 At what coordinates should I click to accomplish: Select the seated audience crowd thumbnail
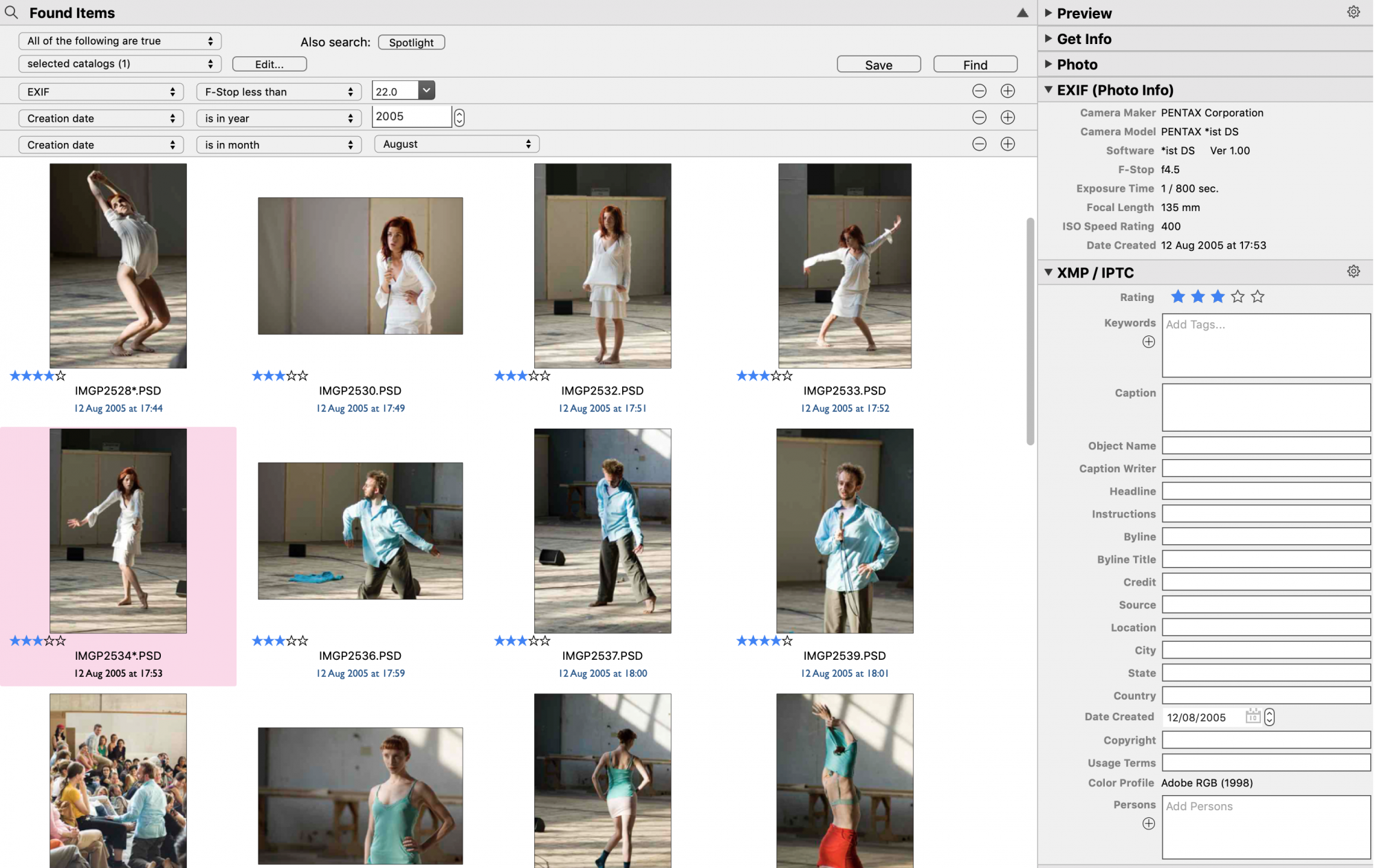pyautogui.click(x=118, y=781)
